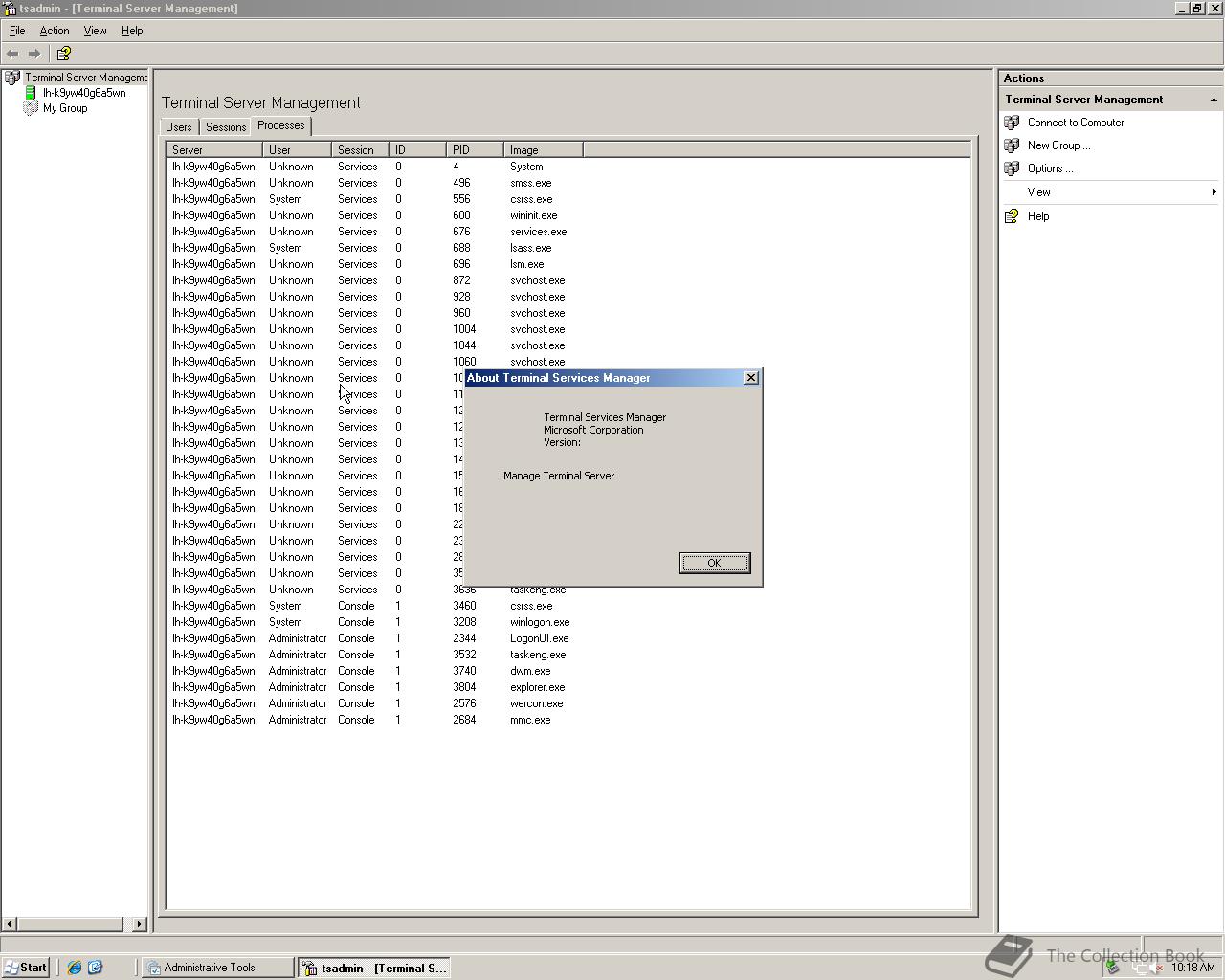This screenshot has width=1225, height=980.
Task: Click the Back arrow toolbar icon
Action: (12, 54)
